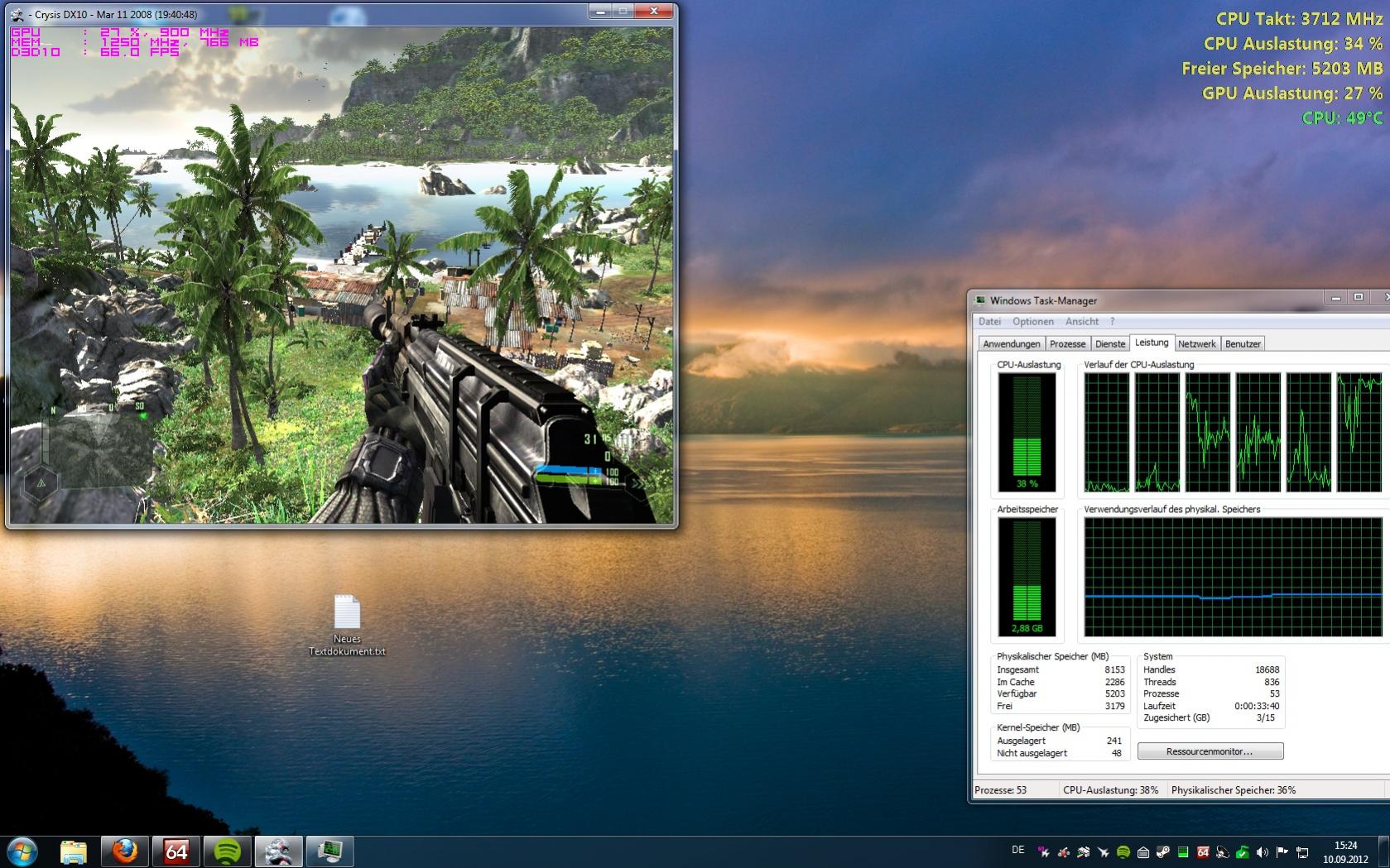Open the volume speaker tray icon
This screenshot has height=868, width=1390.
coord(1263,852)
